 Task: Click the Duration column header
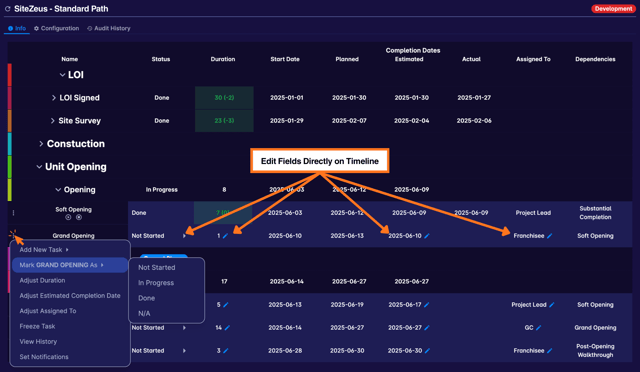(223, 59)
